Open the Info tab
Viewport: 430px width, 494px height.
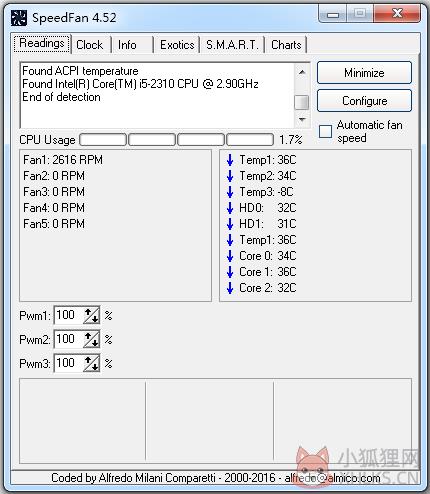click(127, 45)
